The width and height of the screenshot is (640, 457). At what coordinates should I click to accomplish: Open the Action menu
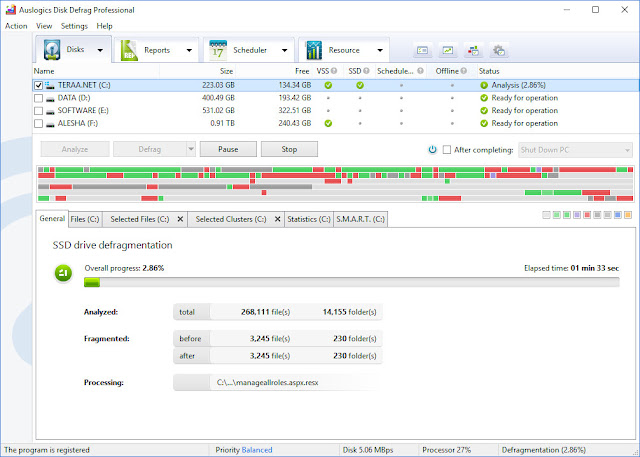[16, 26]
